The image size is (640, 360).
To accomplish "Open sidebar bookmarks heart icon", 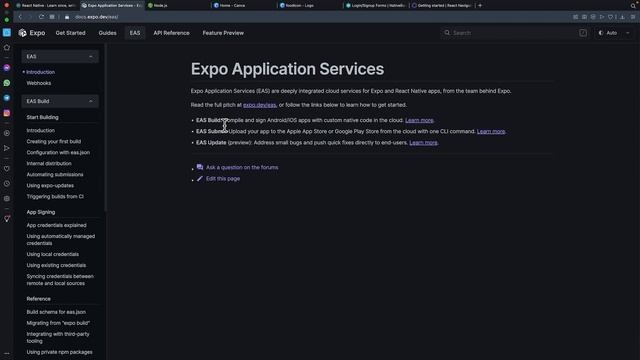I will (7, 169).
